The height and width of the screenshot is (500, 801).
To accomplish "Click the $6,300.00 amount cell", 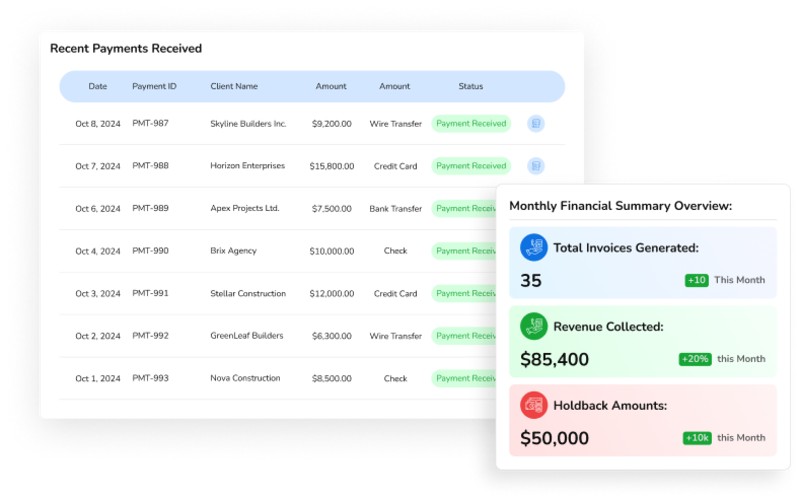I will [332, 336].
